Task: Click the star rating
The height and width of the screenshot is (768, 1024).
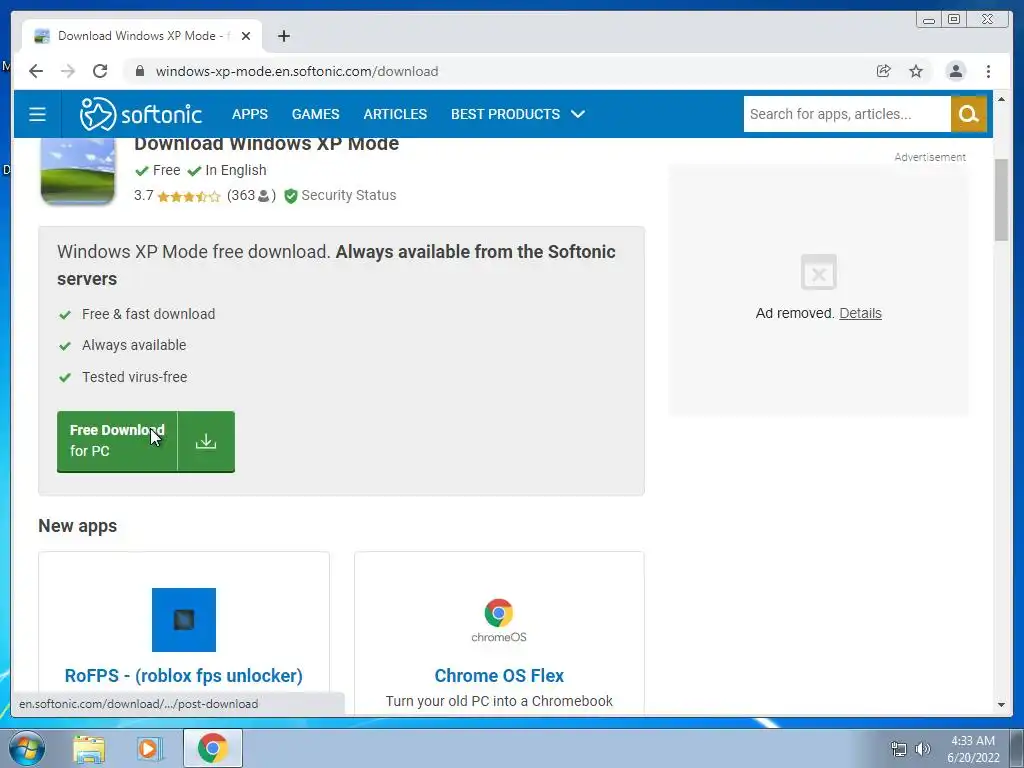Action: click(189, 196)
